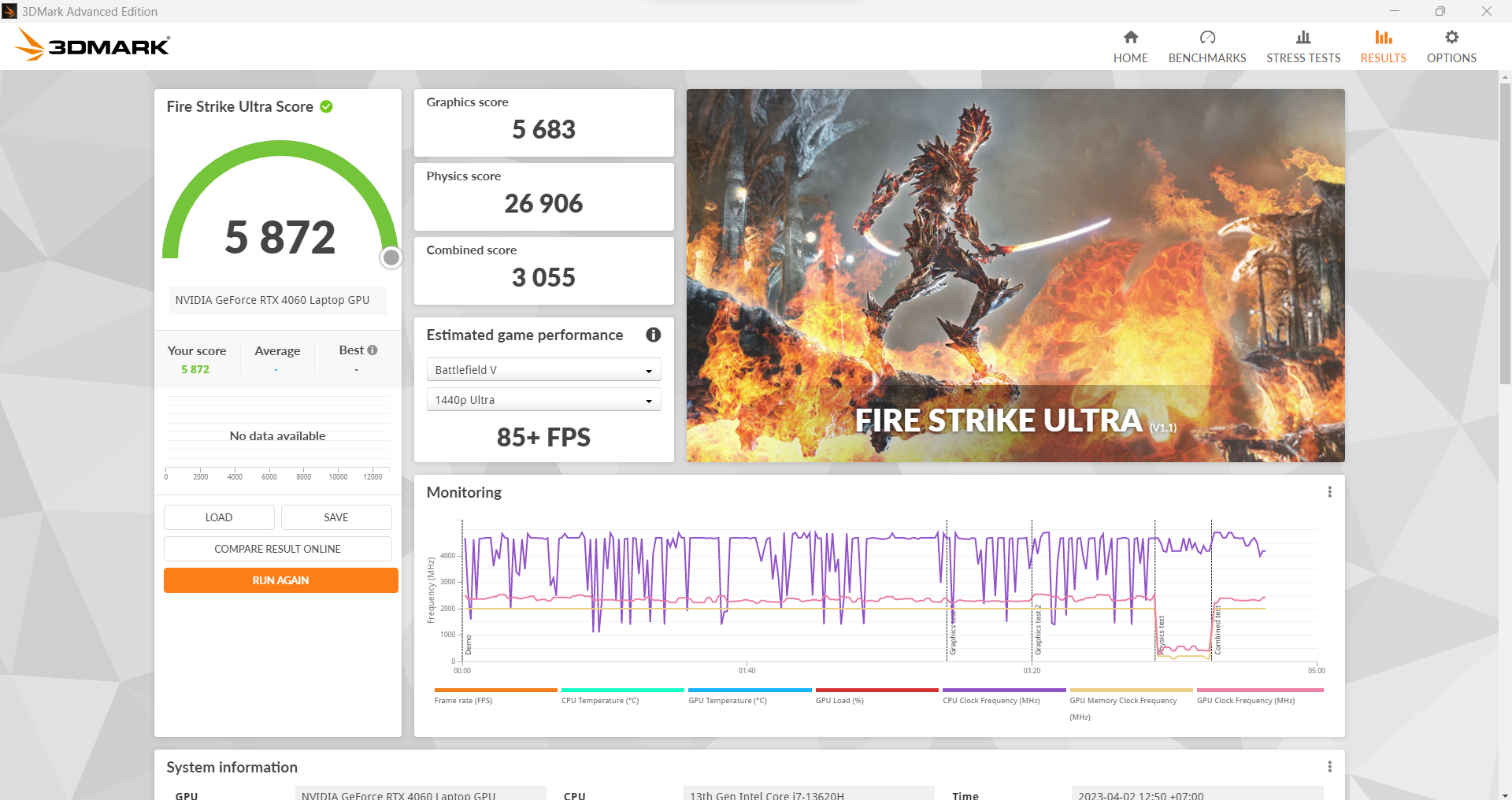Click the green validated checkmark icon
The width and height of the screenshot is (1512, 800).
(x=326, y=106)
